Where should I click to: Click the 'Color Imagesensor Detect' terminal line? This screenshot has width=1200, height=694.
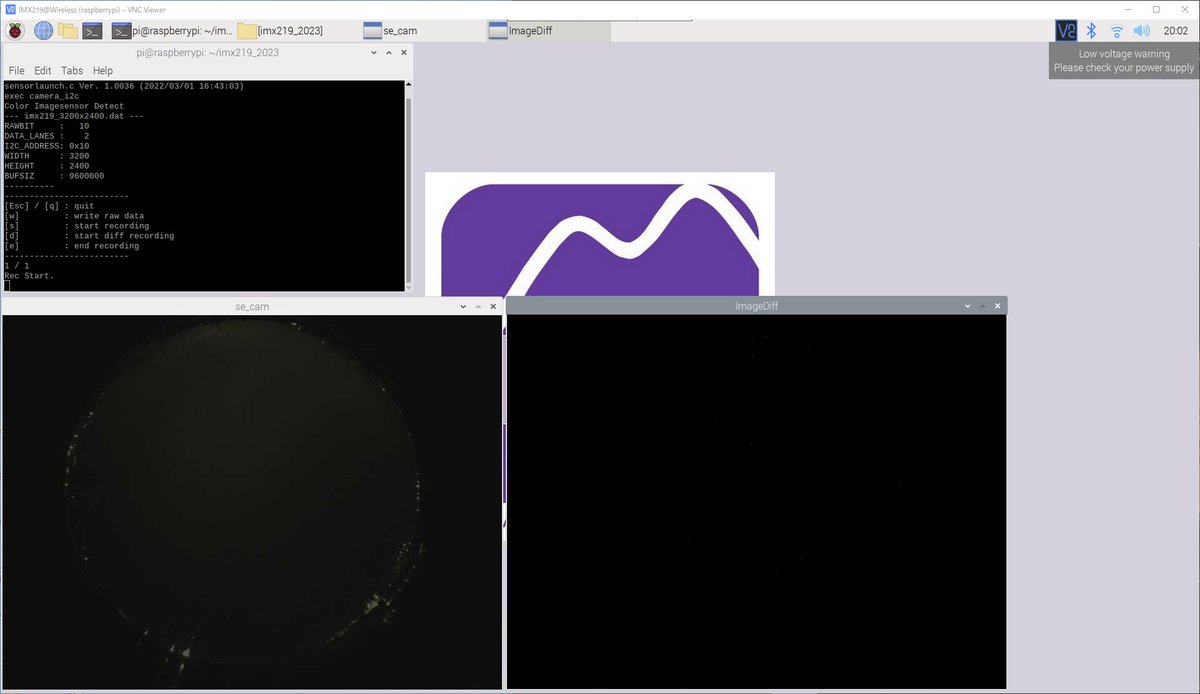64,106
